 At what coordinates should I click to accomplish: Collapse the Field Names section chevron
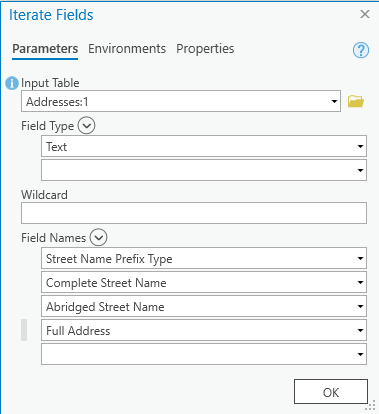[x=98, y=238]
